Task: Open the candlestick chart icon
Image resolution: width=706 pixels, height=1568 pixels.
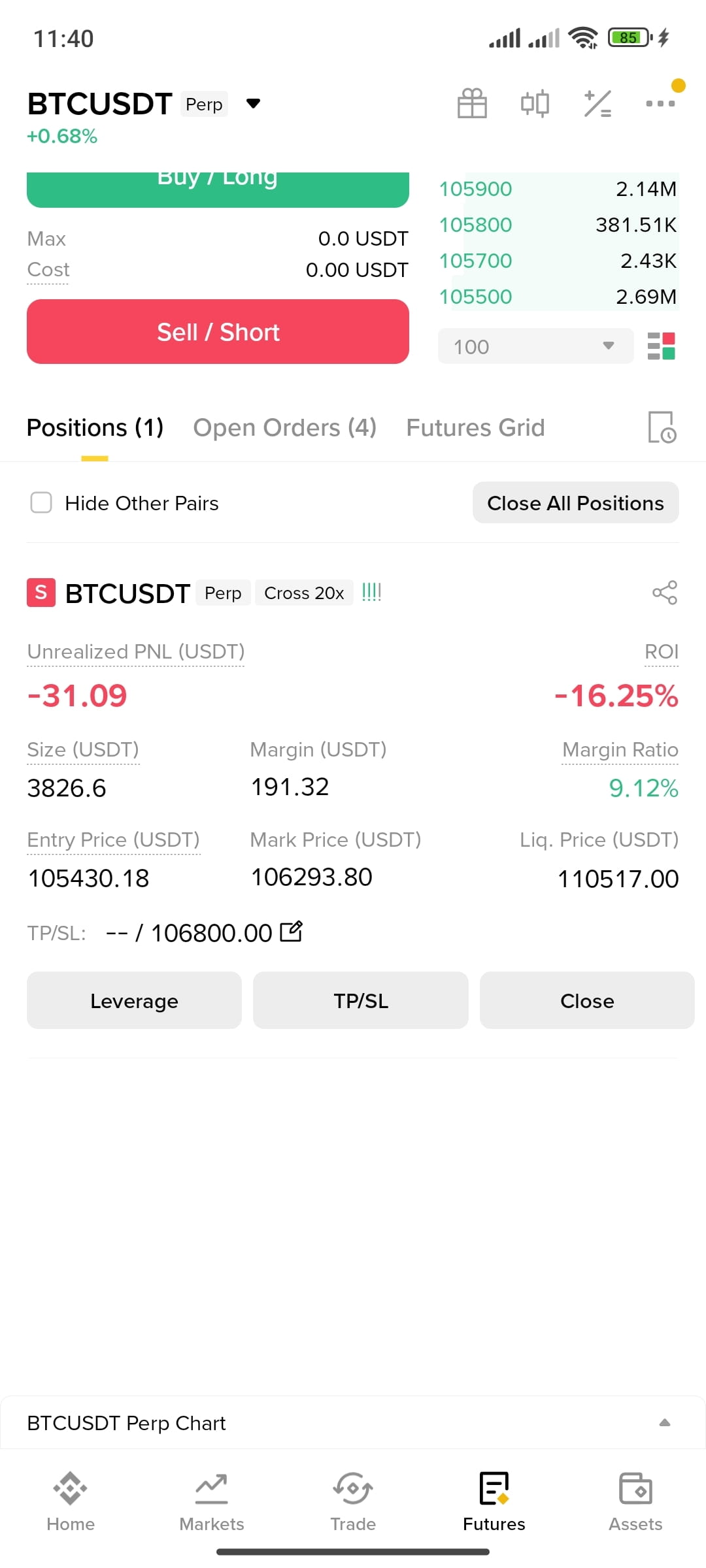Action: point(535,103)
